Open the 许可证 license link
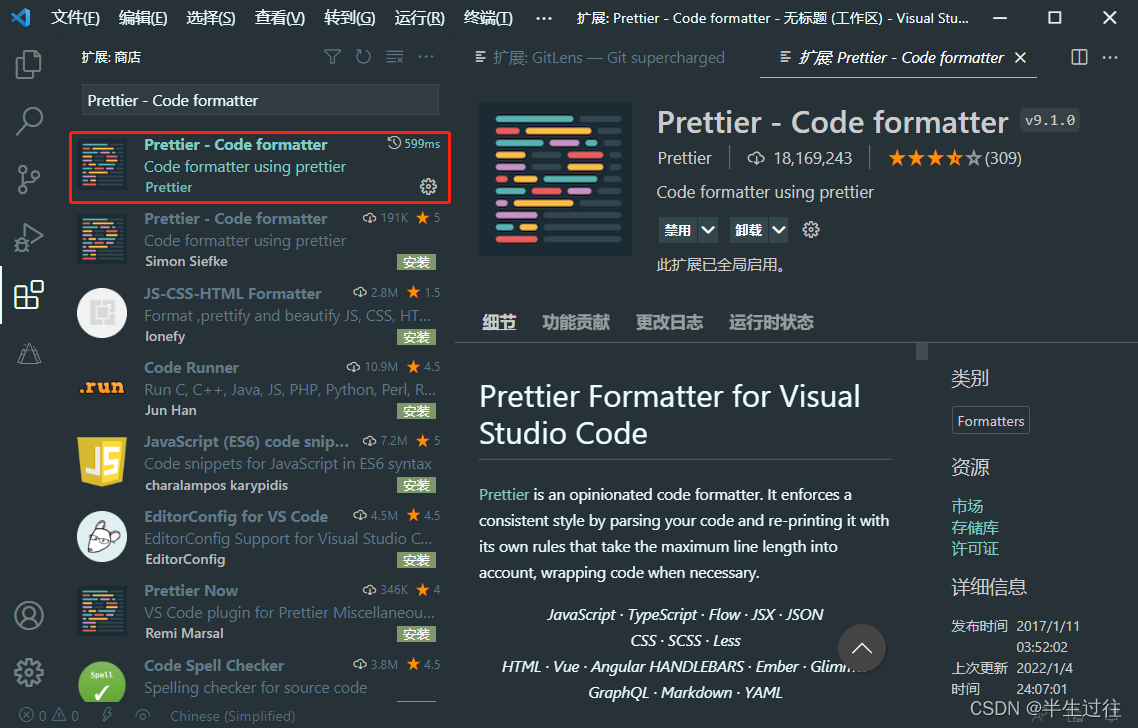 coord(975,548)
